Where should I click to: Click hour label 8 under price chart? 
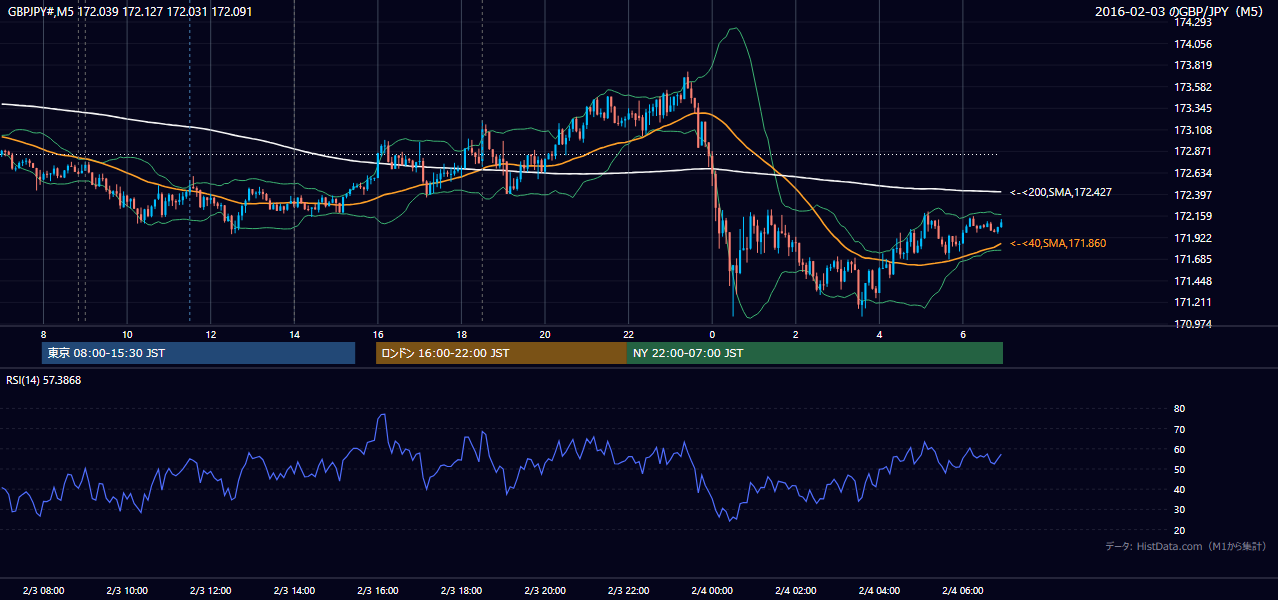coord(43,334)
